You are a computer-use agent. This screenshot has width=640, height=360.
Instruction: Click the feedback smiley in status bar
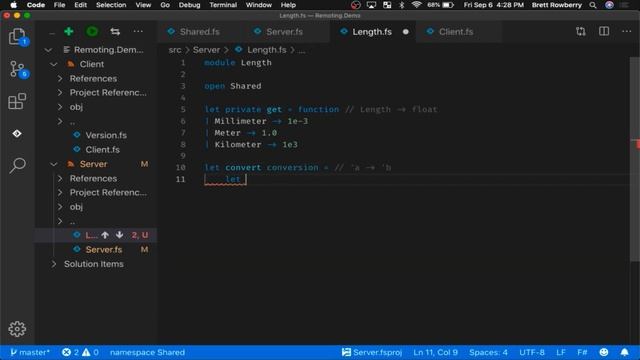click(x=604, y=352)
